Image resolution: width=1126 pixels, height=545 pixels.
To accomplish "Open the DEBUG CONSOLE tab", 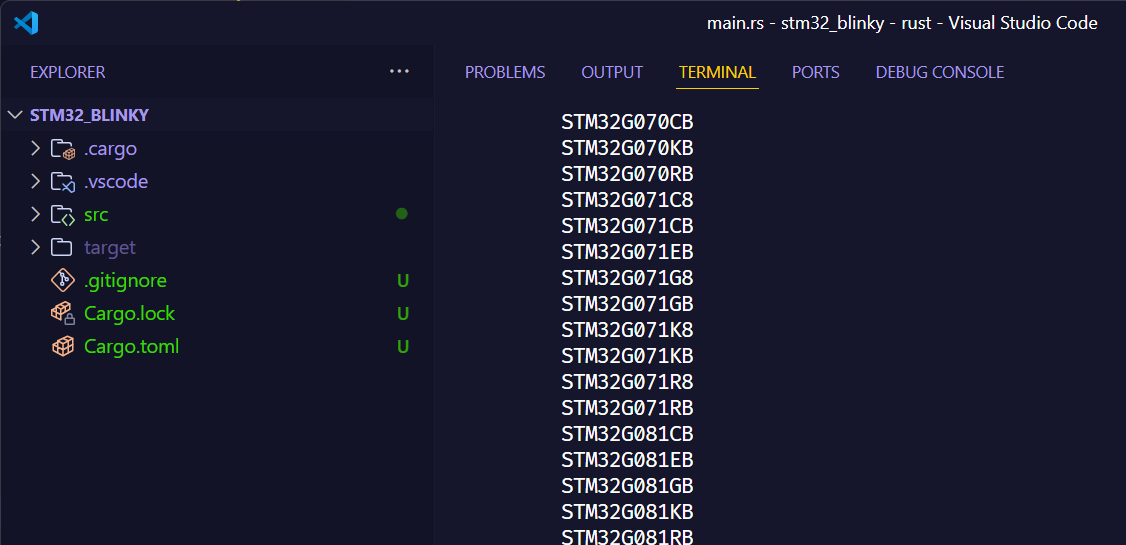I will [939, 72].
